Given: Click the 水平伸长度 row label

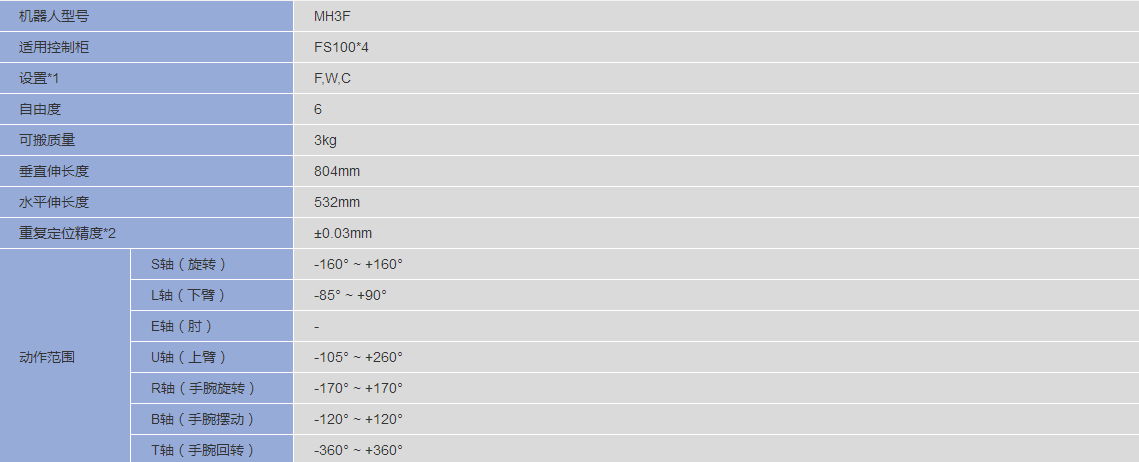Looking at the screenshot, I should [54, 202].
